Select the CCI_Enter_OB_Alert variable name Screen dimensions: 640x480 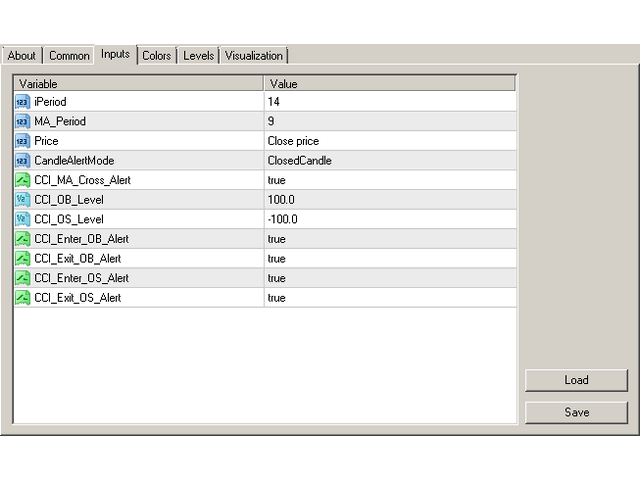(82, 239)
